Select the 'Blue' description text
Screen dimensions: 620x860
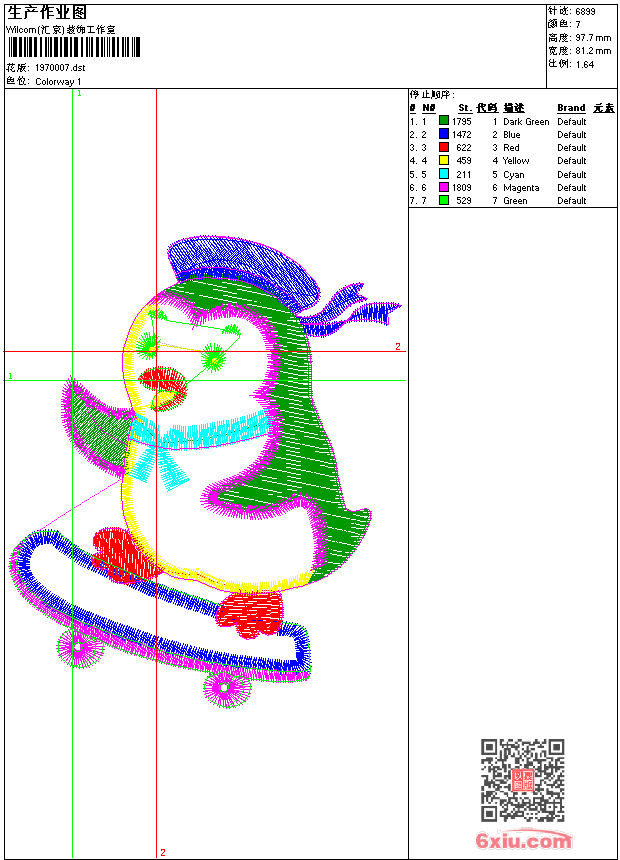point(511,134)
